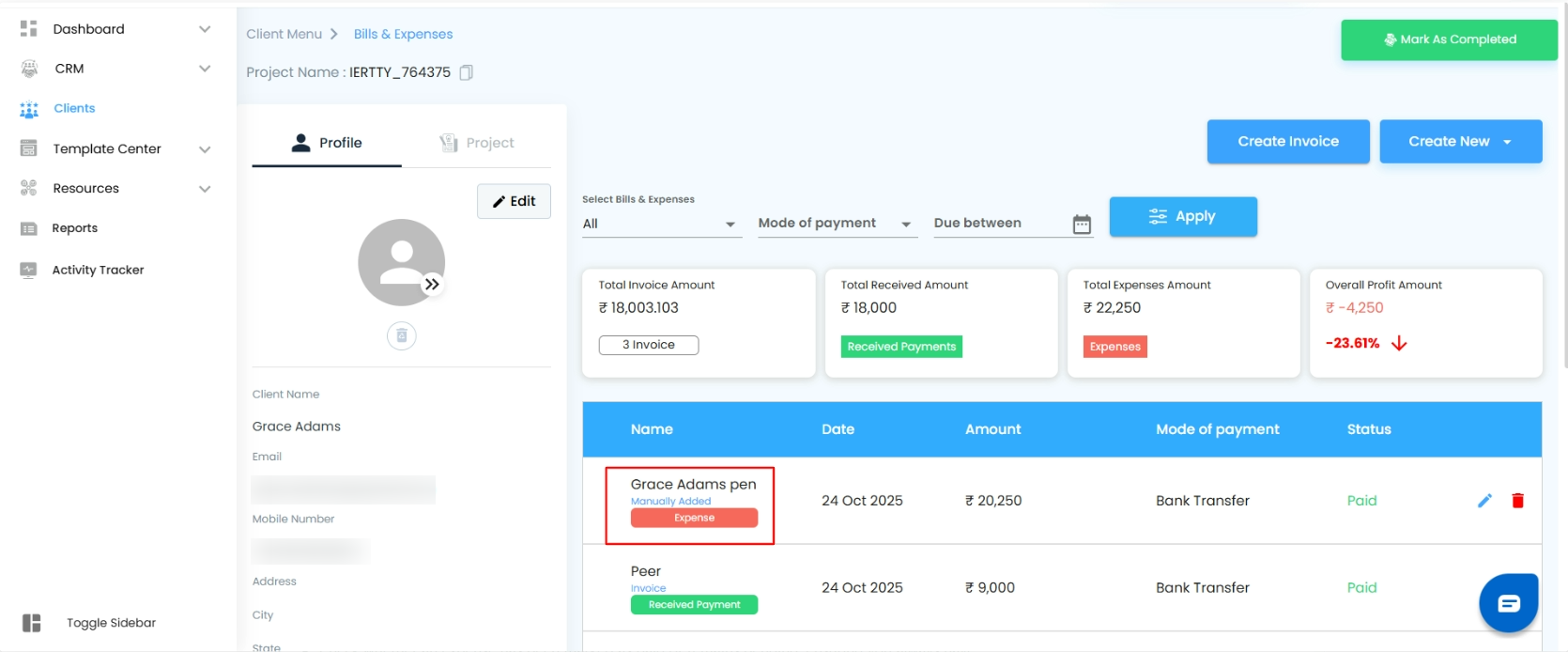Go to Bills & Expenses breadcrumb link
Viewport: 1568px width, 652px height.
pos(403,34)
